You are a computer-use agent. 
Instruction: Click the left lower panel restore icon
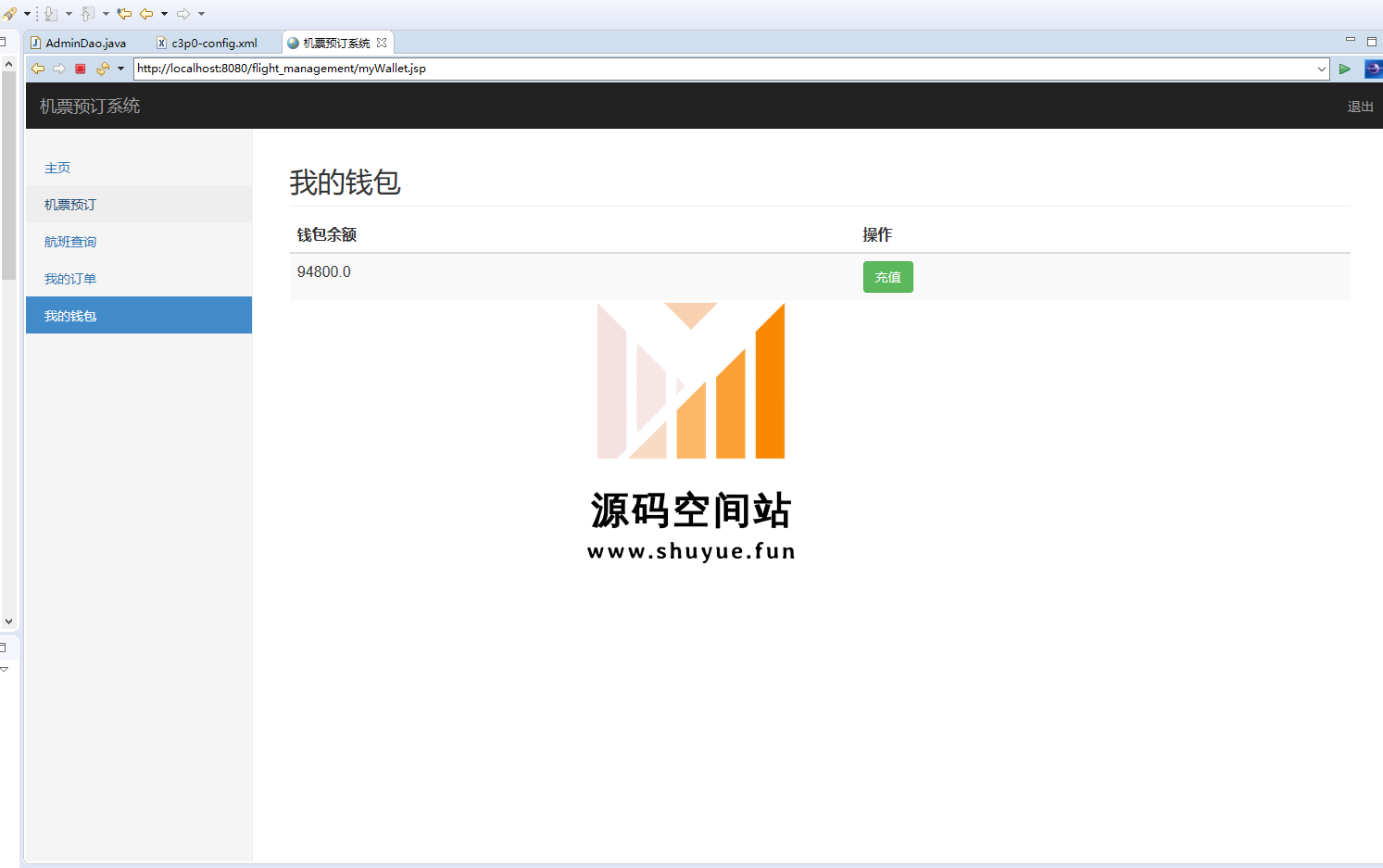tap(3, 647)
